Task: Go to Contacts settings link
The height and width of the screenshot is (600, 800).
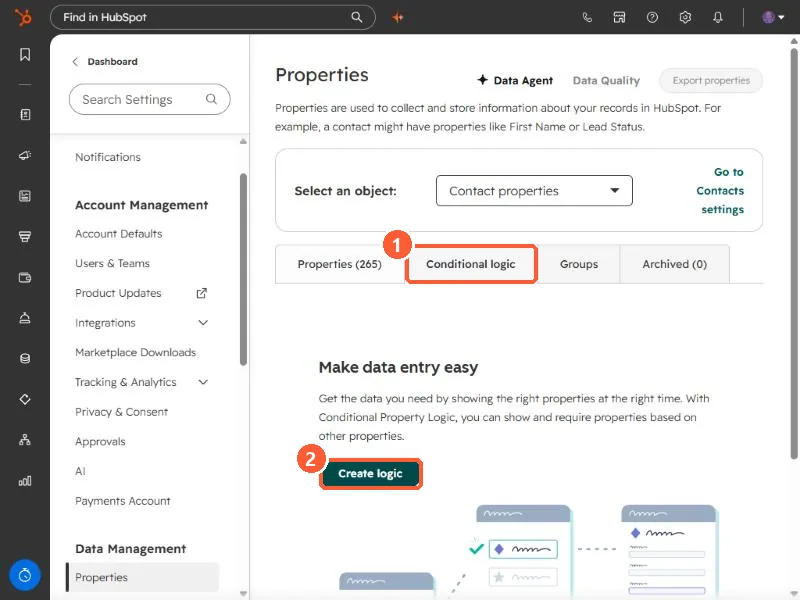Action: [x=720, y=191]
